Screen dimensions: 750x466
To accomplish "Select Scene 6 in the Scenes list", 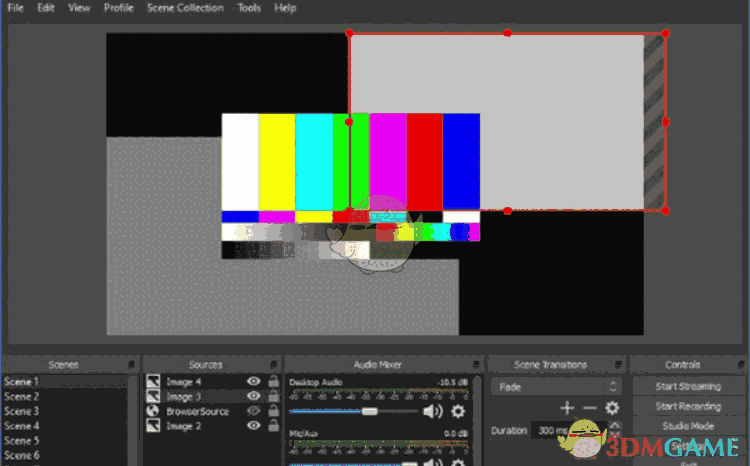I will tap(65, 455).
